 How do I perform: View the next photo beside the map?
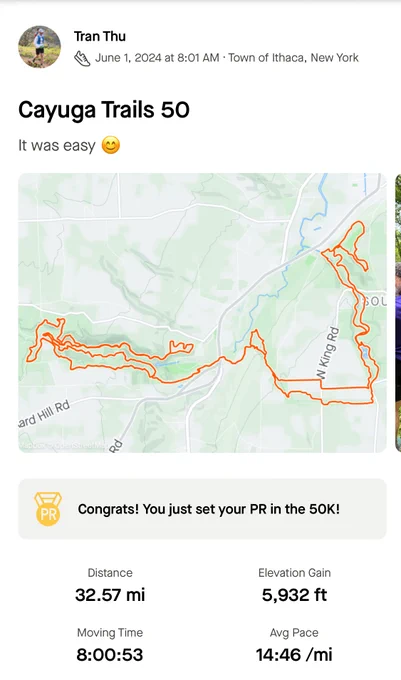[398, 313]
